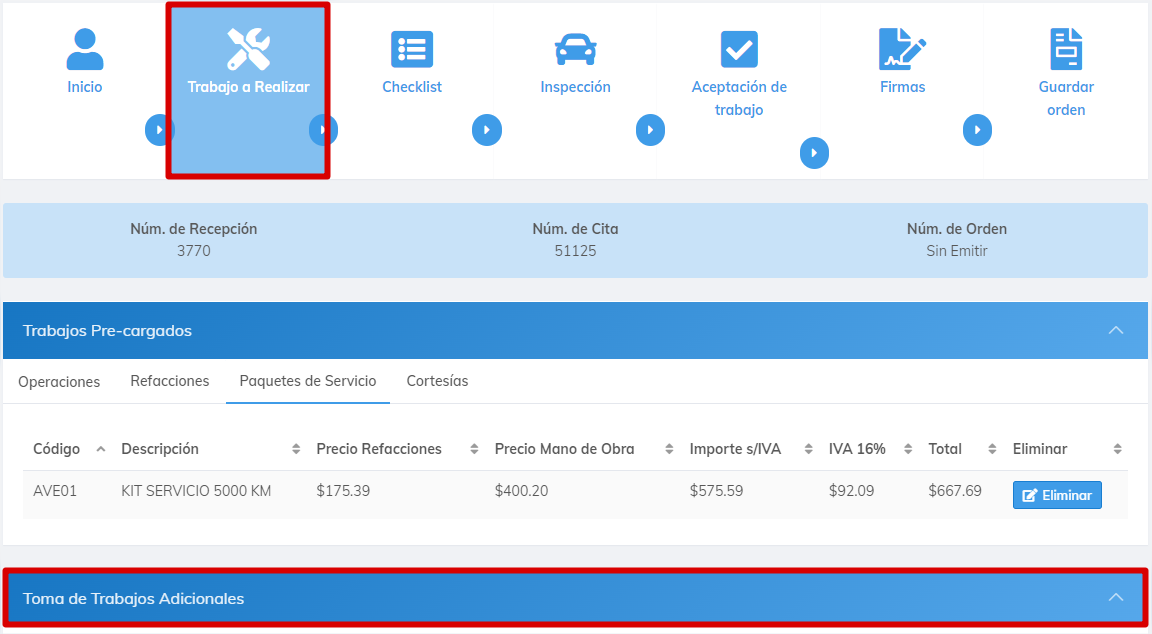Click the arrow circle after Firmas
Viewport: 1152px width, 634px height.
click(x=977, y=130)
